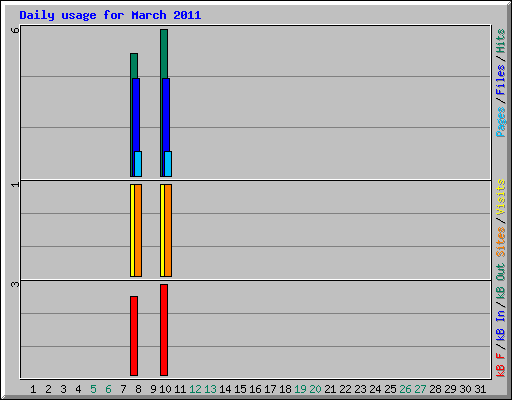Click day 15 on the x-axis
The height and width of the screenshot is (400, 512).
(240, 389)
